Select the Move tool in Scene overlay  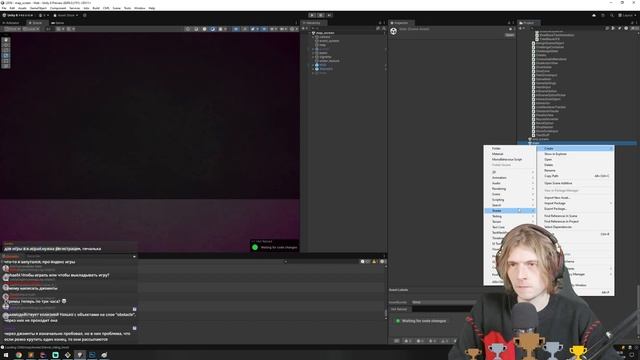[6, 45]
